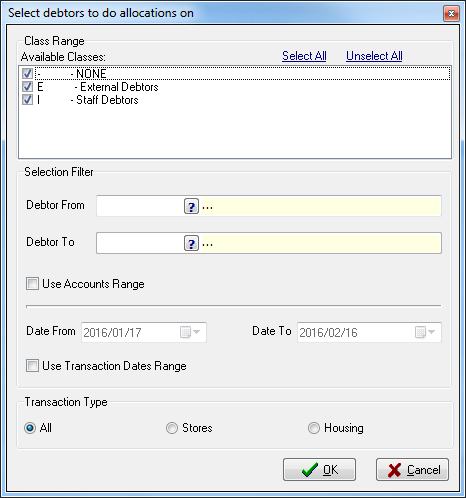Image resolution: width=466 pixels, height=498 pixels.
Task: Click the Select All link
Action: pyautogui.click(x=304, y=56)
